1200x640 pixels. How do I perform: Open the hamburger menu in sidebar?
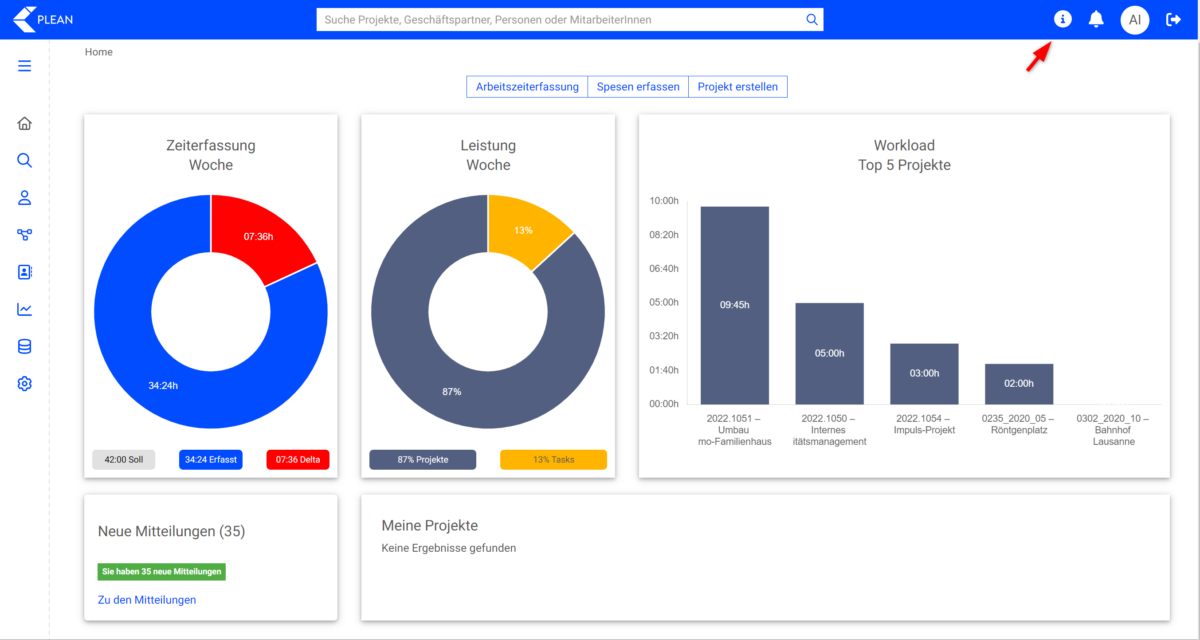25,66
